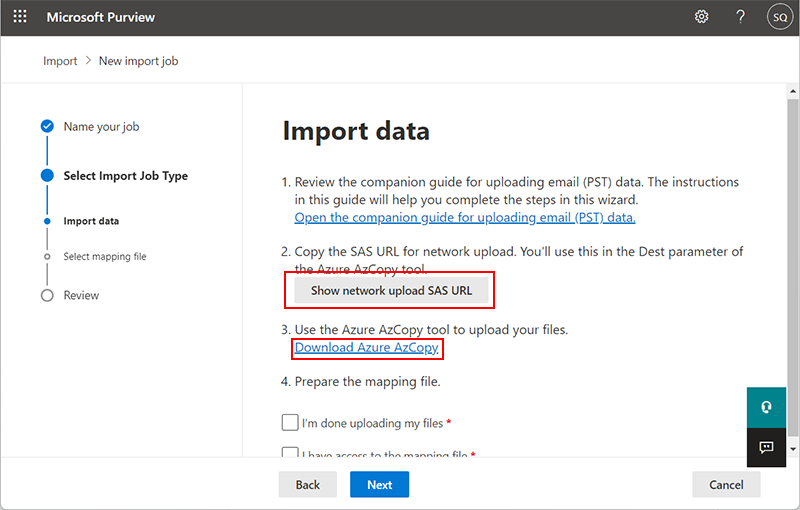The width and height of the screenshot is (800, 510).
Task: Open the app launcher waffle menu
Action: pos(20,17)
